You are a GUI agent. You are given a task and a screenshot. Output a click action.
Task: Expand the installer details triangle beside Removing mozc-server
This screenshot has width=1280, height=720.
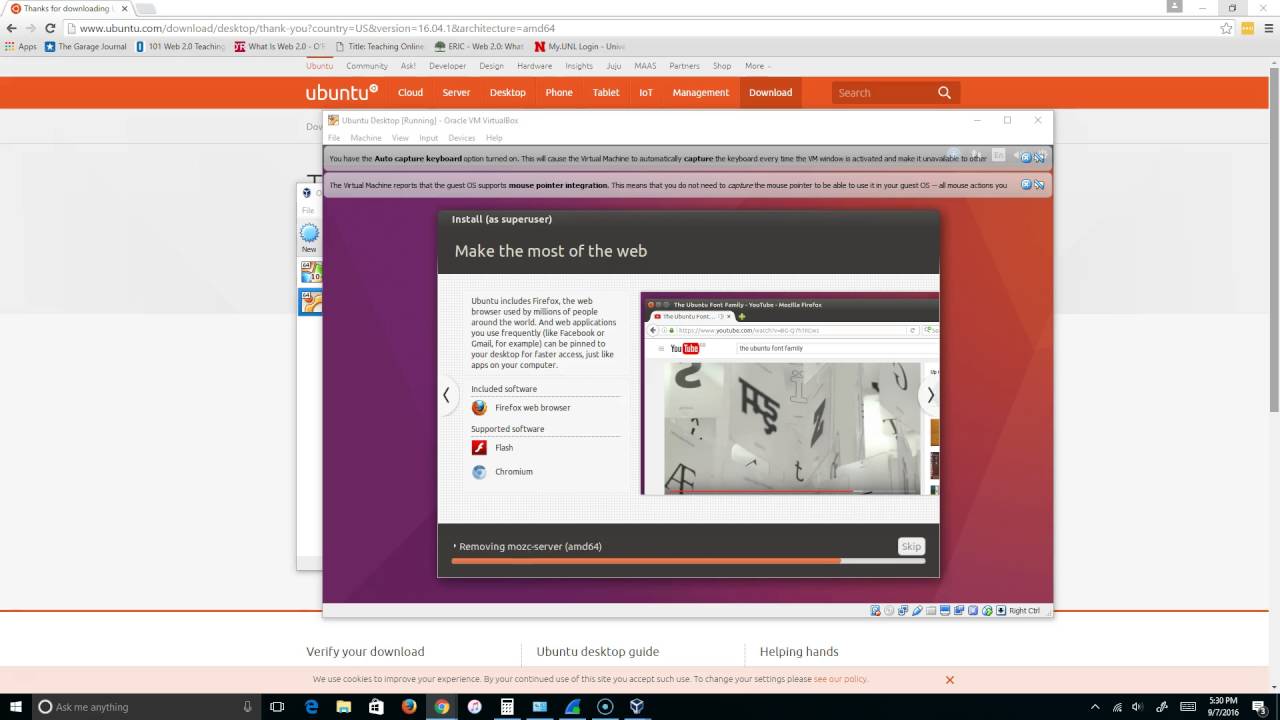coord(454,547)
